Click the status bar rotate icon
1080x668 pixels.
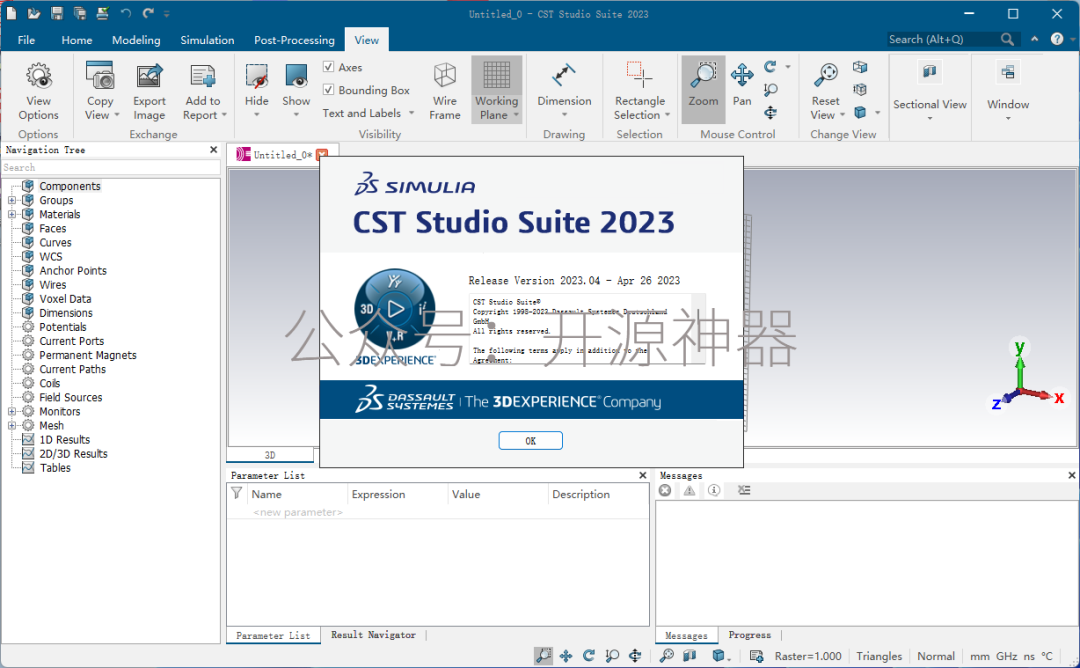[x=589, y=656]
